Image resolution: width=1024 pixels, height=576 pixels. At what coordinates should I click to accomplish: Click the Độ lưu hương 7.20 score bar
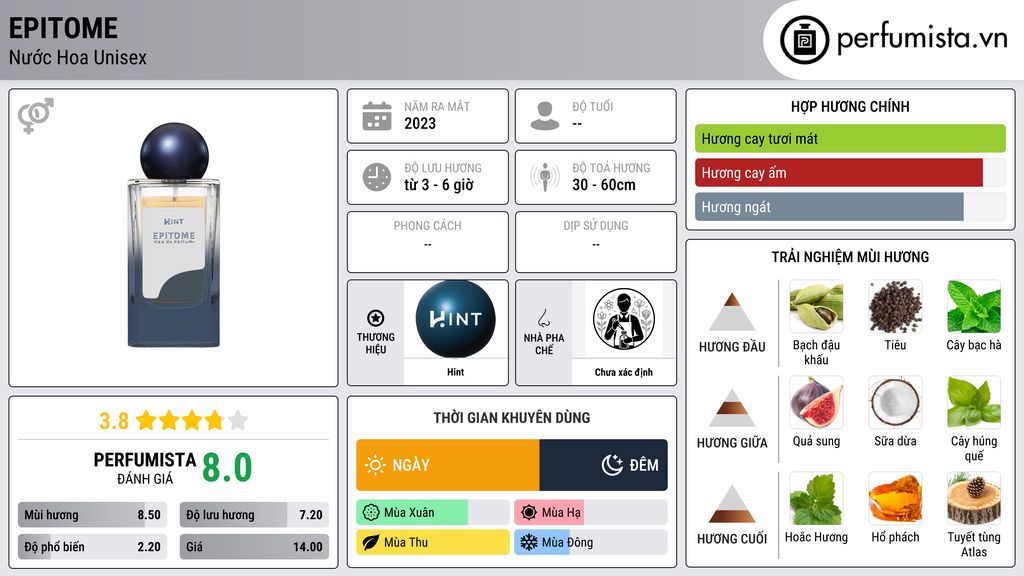tap(254, 515)
